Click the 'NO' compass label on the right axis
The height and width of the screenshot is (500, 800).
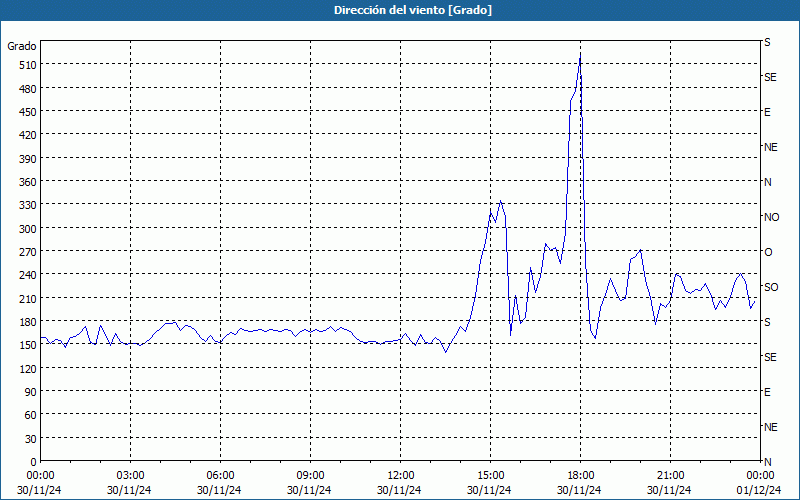click(771, 217)
